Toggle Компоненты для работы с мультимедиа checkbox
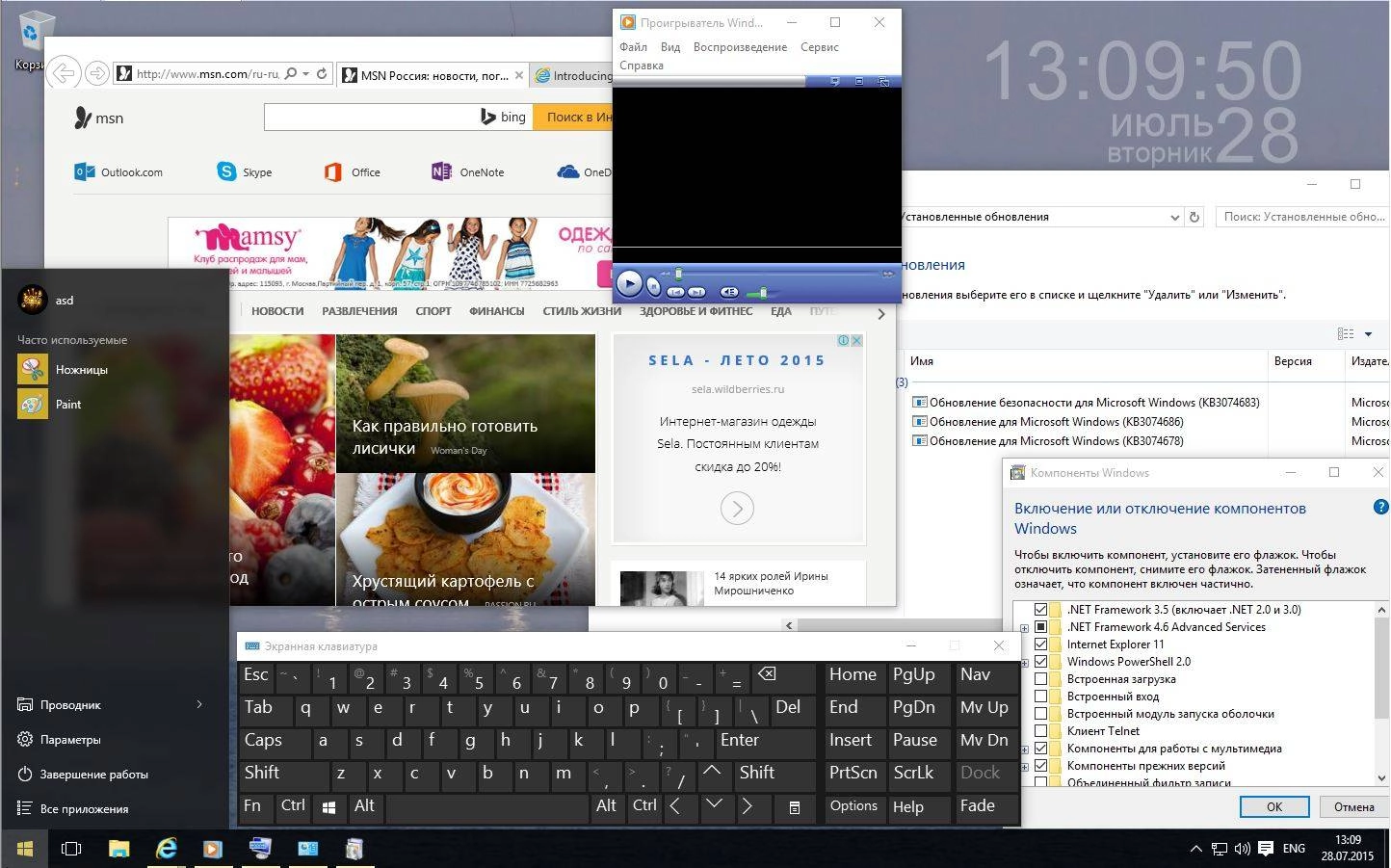The width and height of the screenshot is (1391, 868). pos(1040,749)
